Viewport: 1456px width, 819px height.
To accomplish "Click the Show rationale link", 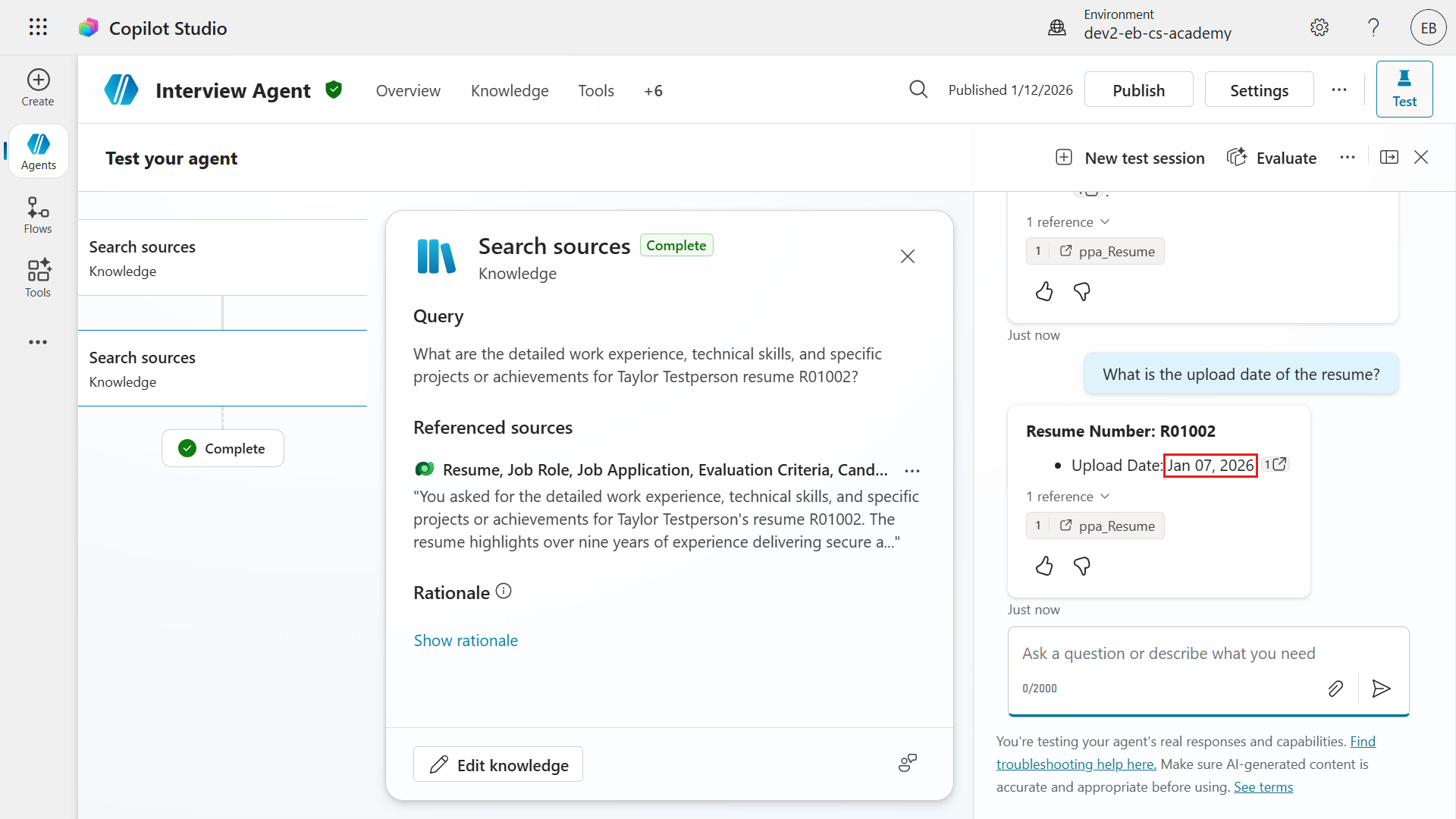I will (466, 641).
